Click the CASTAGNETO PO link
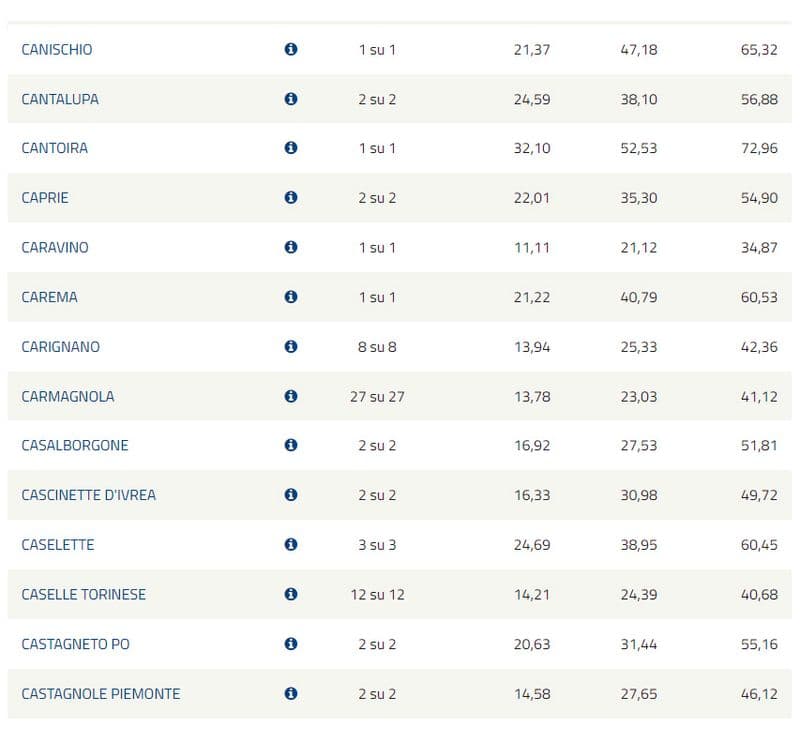Viewport: 800px width, 745px height. [76, 644]
